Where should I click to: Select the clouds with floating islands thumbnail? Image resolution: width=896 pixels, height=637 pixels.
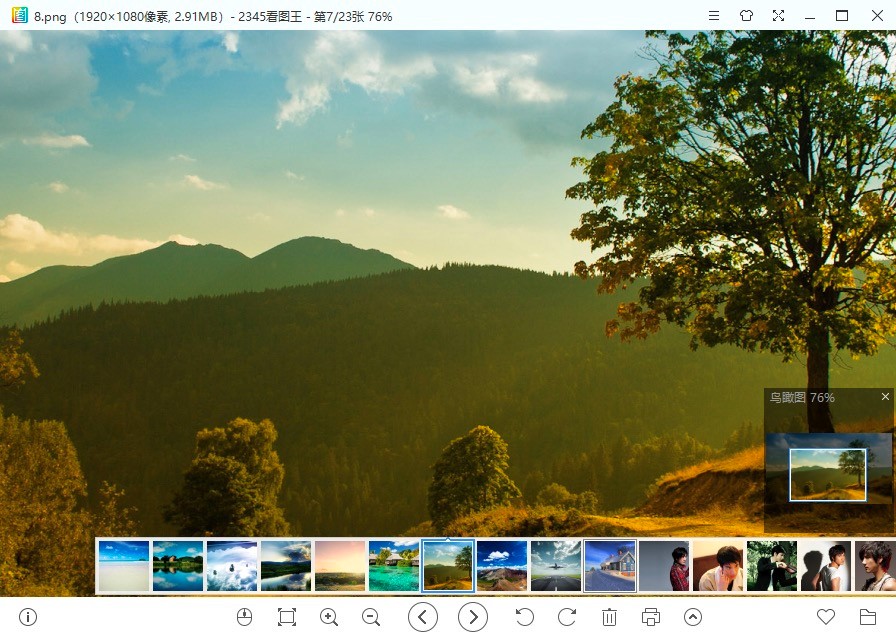pos(231,566)
